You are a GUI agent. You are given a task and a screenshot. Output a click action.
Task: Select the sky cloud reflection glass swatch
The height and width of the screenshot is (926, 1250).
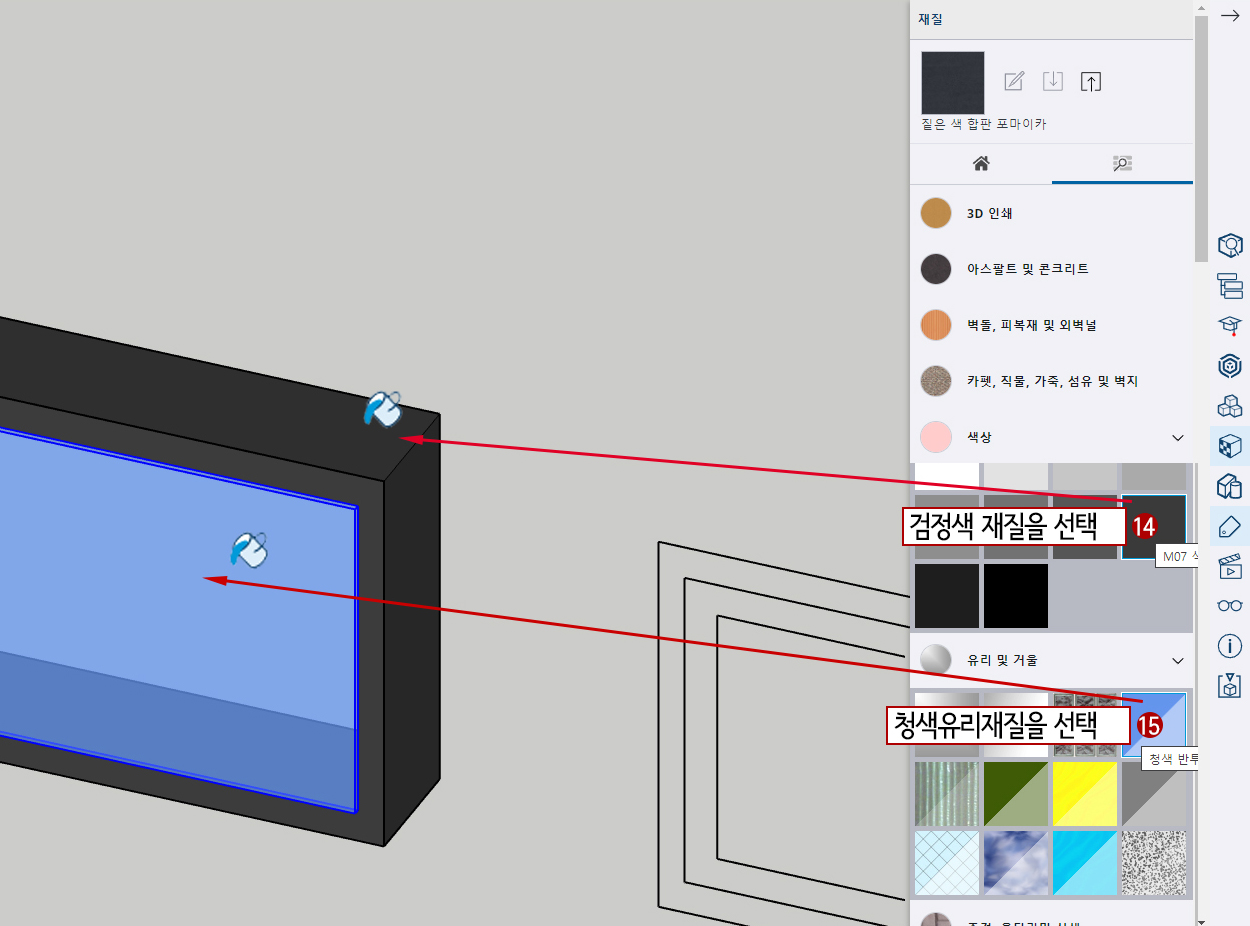point(1016,863)
